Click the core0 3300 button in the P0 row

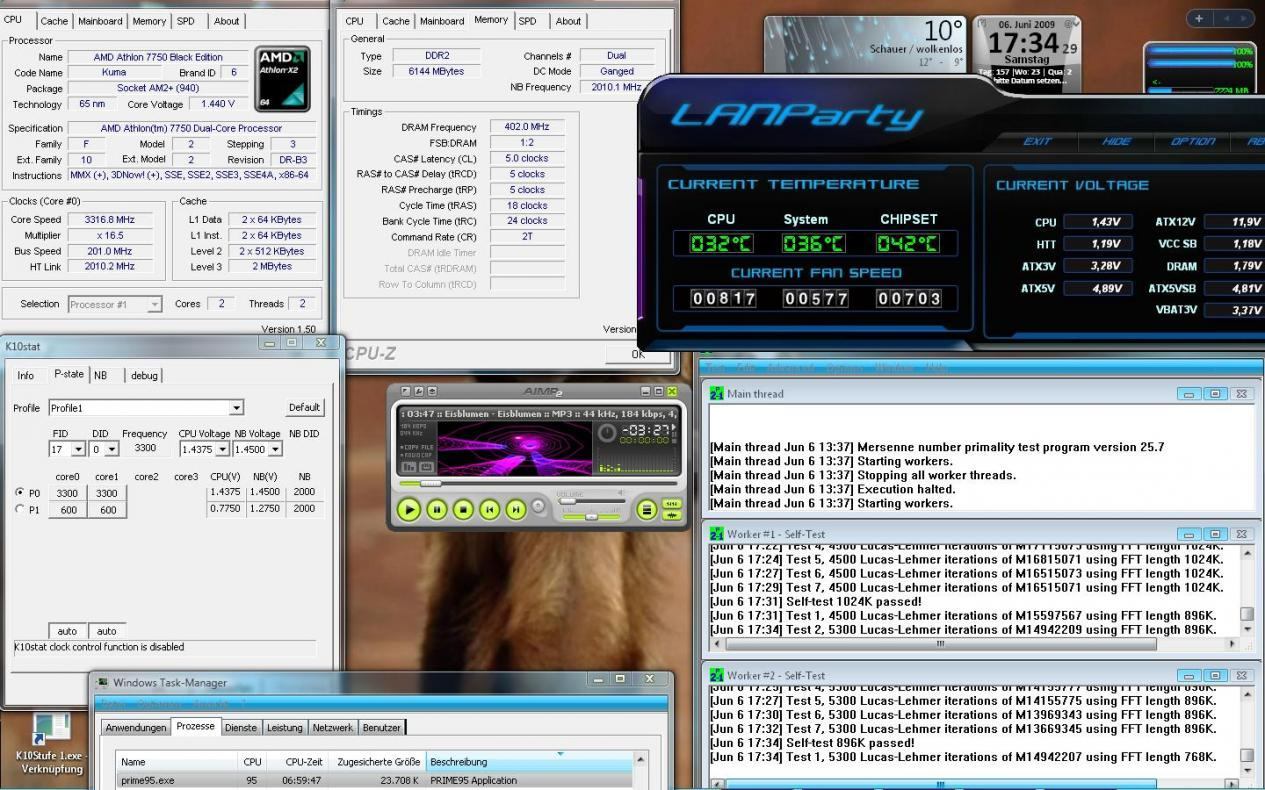69,493
